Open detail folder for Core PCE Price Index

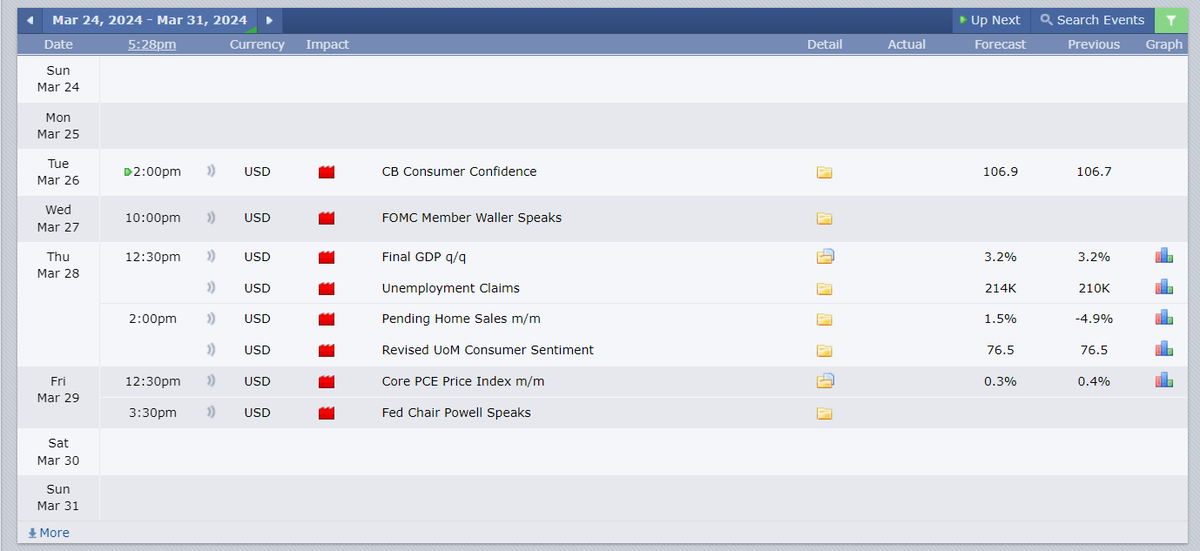(825, 381)
